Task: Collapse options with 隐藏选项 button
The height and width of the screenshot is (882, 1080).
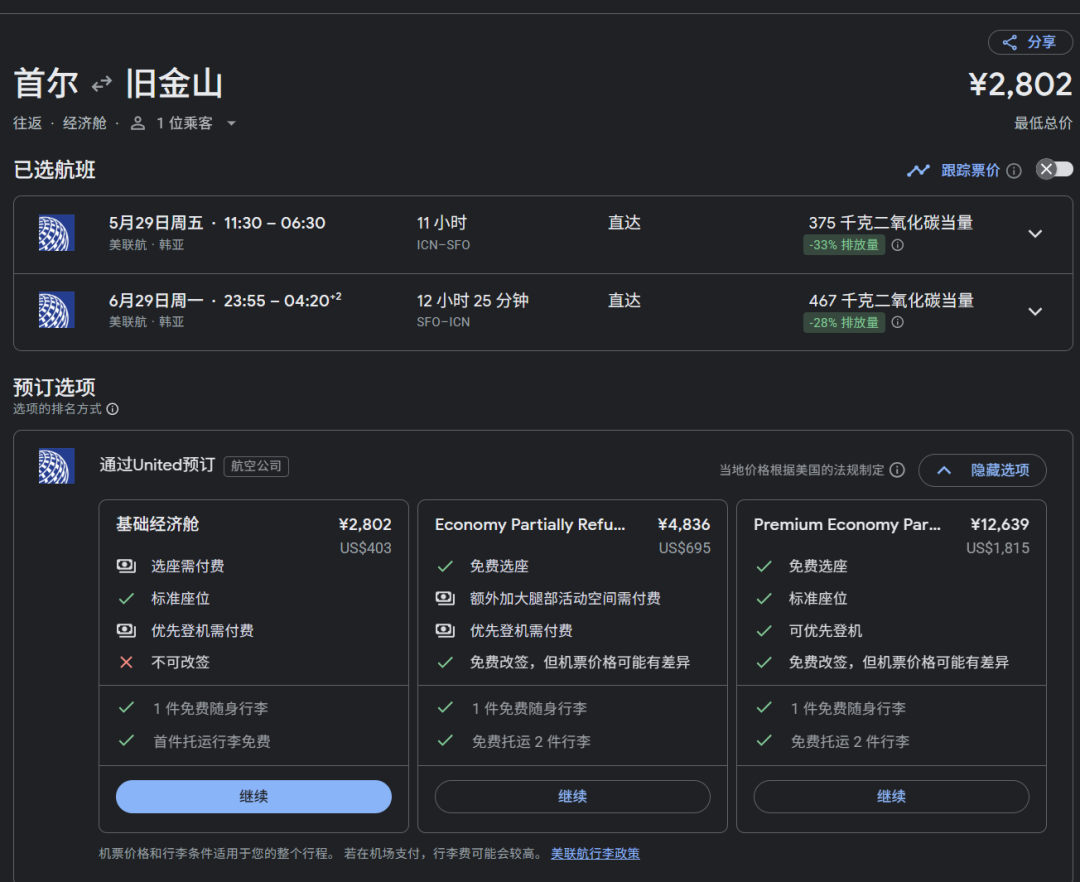Action: click(982, 470)
